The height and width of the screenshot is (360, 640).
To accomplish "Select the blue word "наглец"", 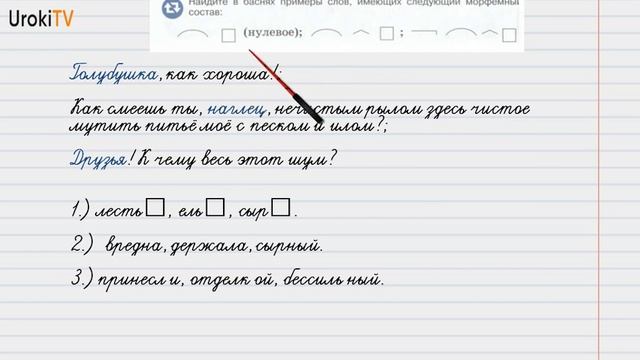I will point(237,109).
